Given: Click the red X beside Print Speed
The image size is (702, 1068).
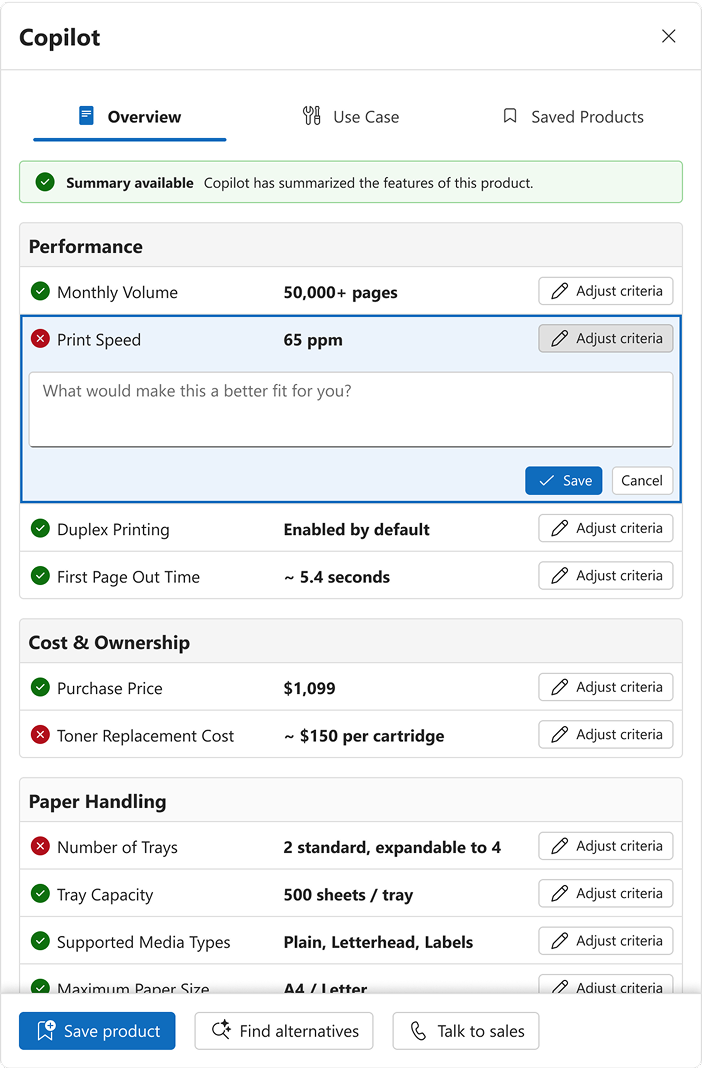Looking at the screenshot, I should tap(40, 339).
